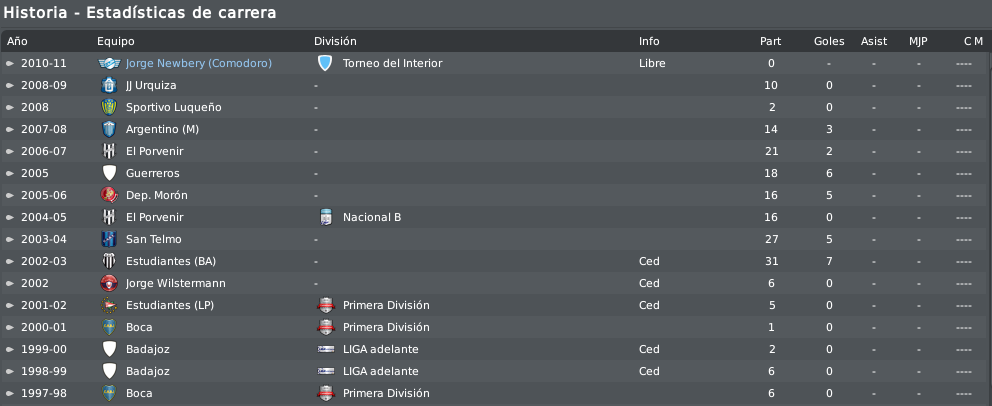This screenshot has height=406, width=992.
Task: Click the JJ Urquiza team badge
Action: (109, 85)
